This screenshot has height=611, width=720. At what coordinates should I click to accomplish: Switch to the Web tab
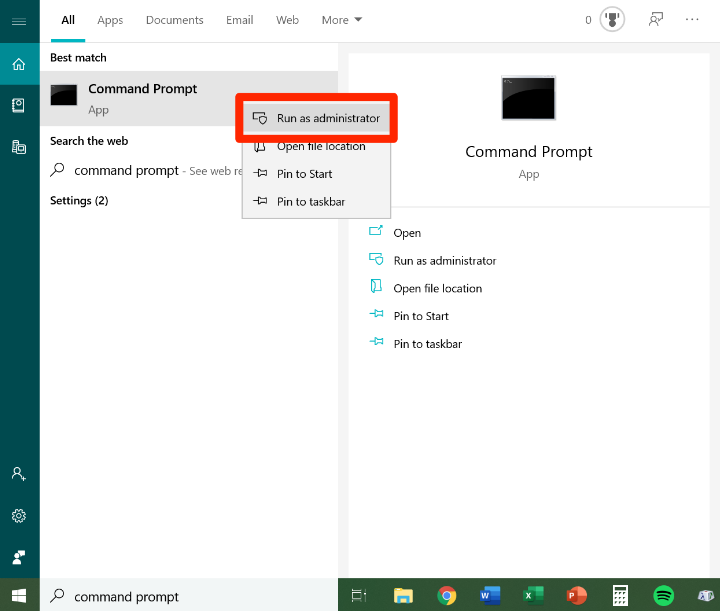(x=287, y=20)
